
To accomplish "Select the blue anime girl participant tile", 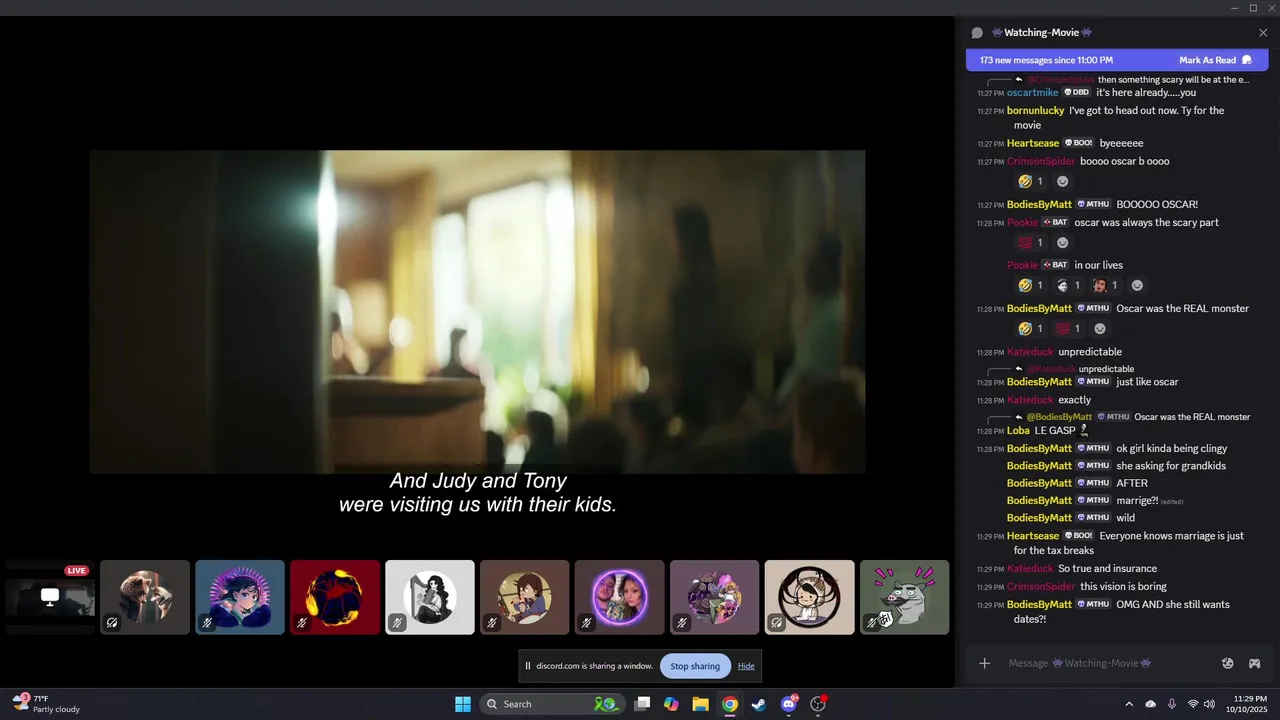I will pos(240,597).
